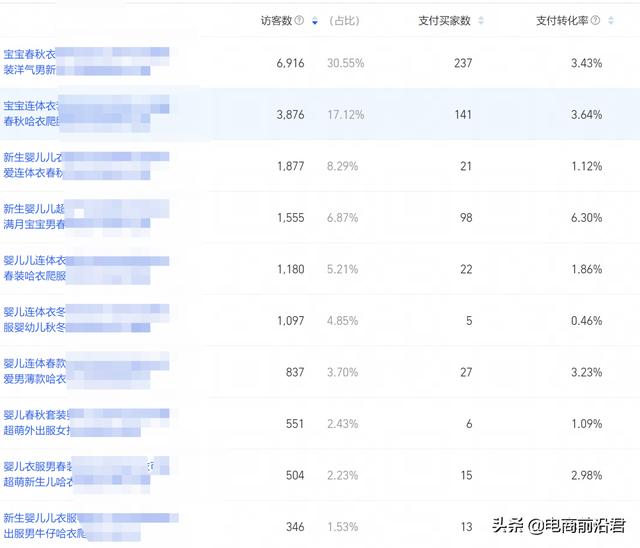Select the visitor count 1,180
The height and width of the screenshot is (548, 640).
[x=291, y=269]
